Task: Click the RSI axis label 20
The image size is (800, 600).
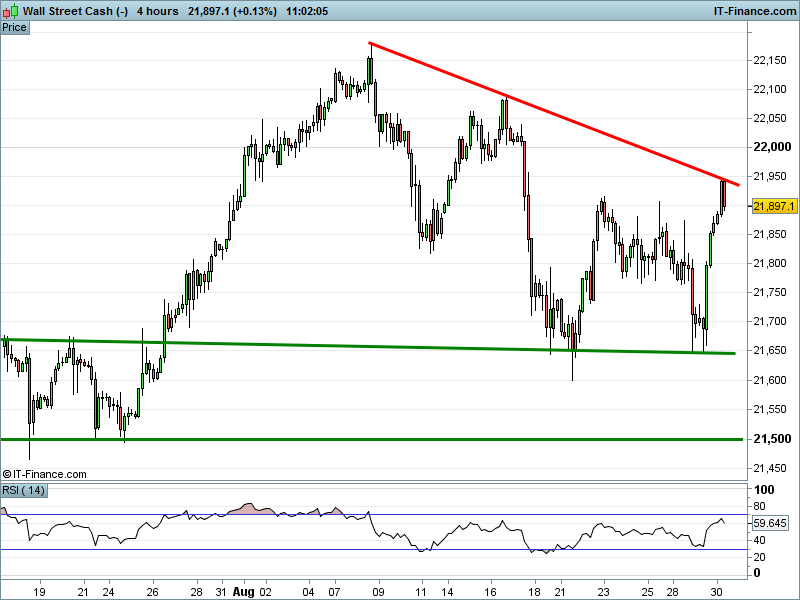Action: (759, 557)
